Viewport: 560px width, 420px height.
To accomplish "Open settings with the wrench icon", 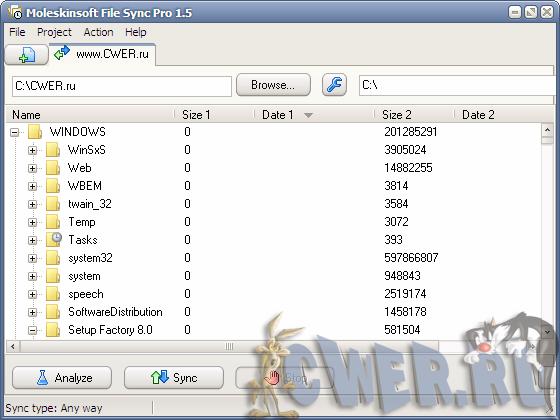I will 334,85.
